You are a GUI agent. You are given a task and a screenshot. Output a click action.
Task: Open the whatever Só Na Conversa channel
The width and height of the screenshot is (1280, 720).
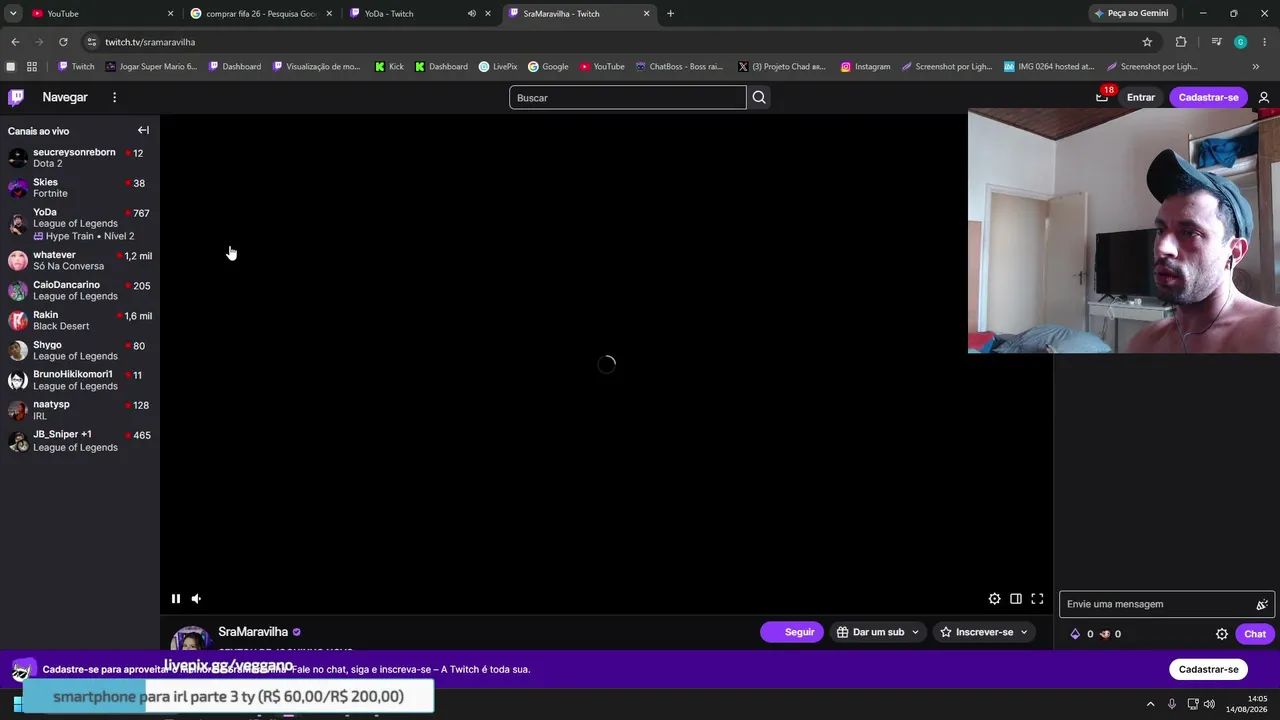pyautogui.click(x=80, y=260)
